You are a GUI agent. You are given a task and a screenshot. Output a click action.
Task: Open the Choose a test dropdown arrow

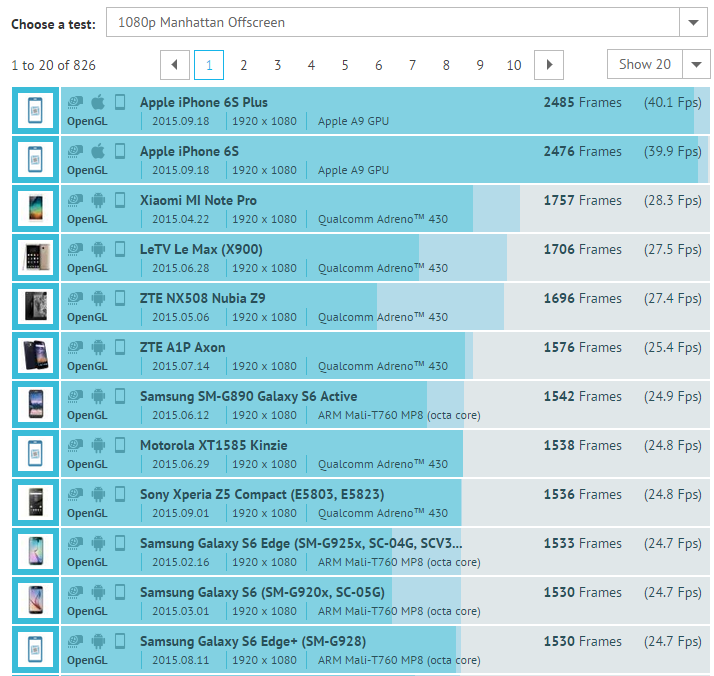694,22
